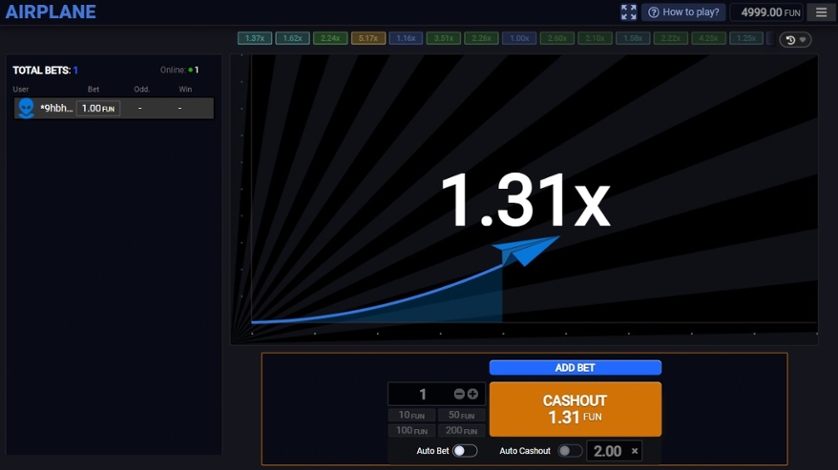Increase bet with plus icon
This screenshot has width=838, height=470.
[473, 394]
